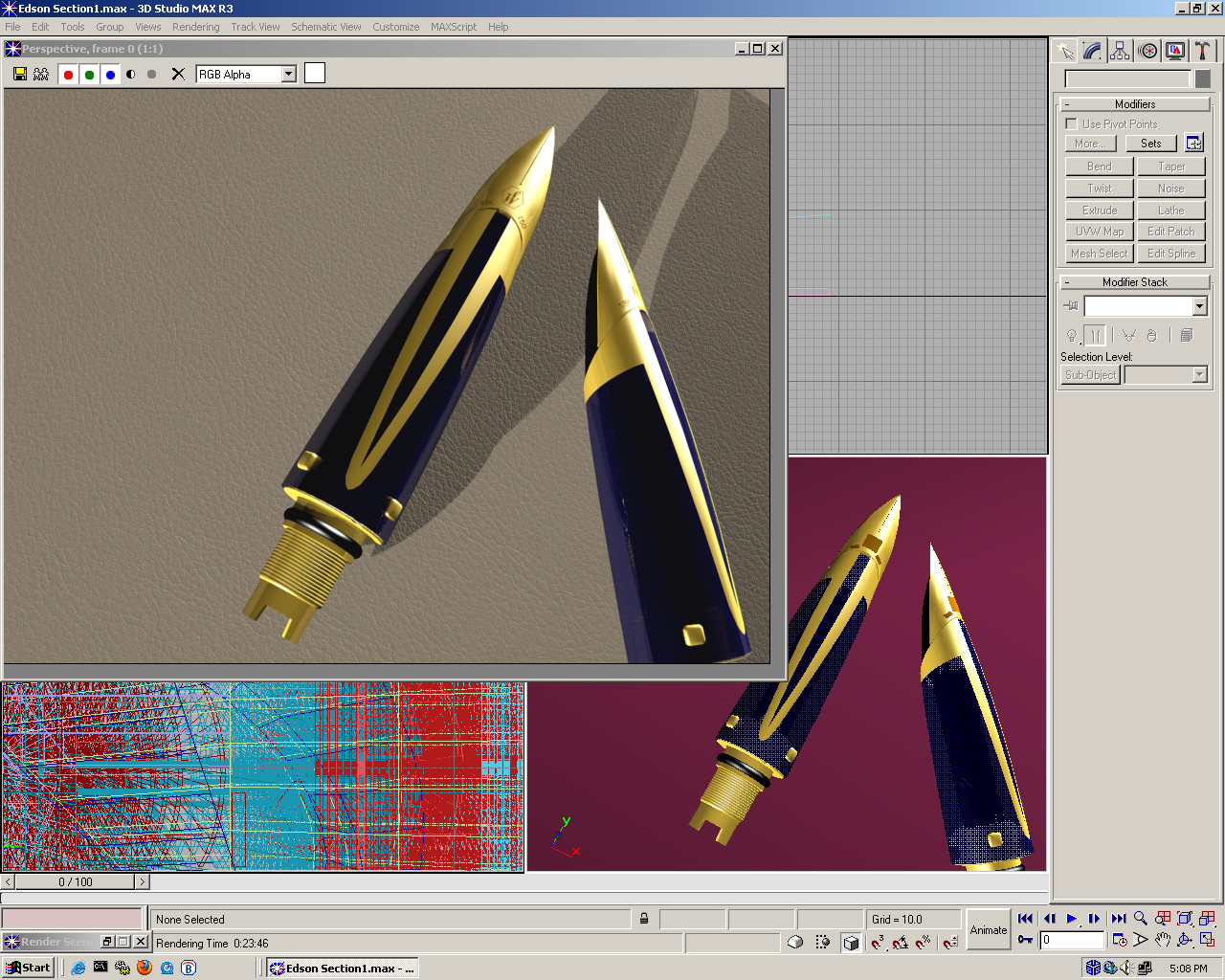Image resolution: width=1225 pixels, height=980 pixels.
Task: Click the Clone Virtual Frame Buffer icon
Action: coord(41,74)
